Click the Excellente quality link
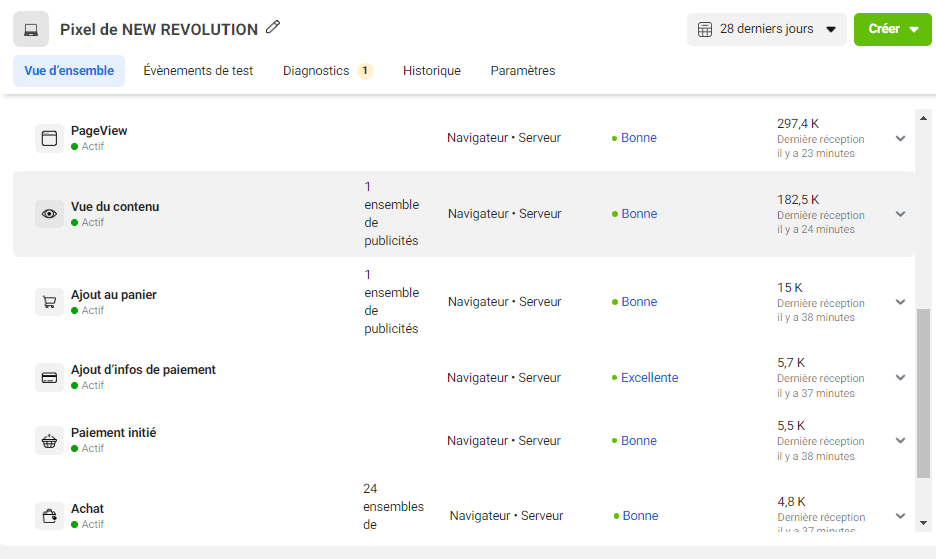936x559 pixels. coord(649,377)
